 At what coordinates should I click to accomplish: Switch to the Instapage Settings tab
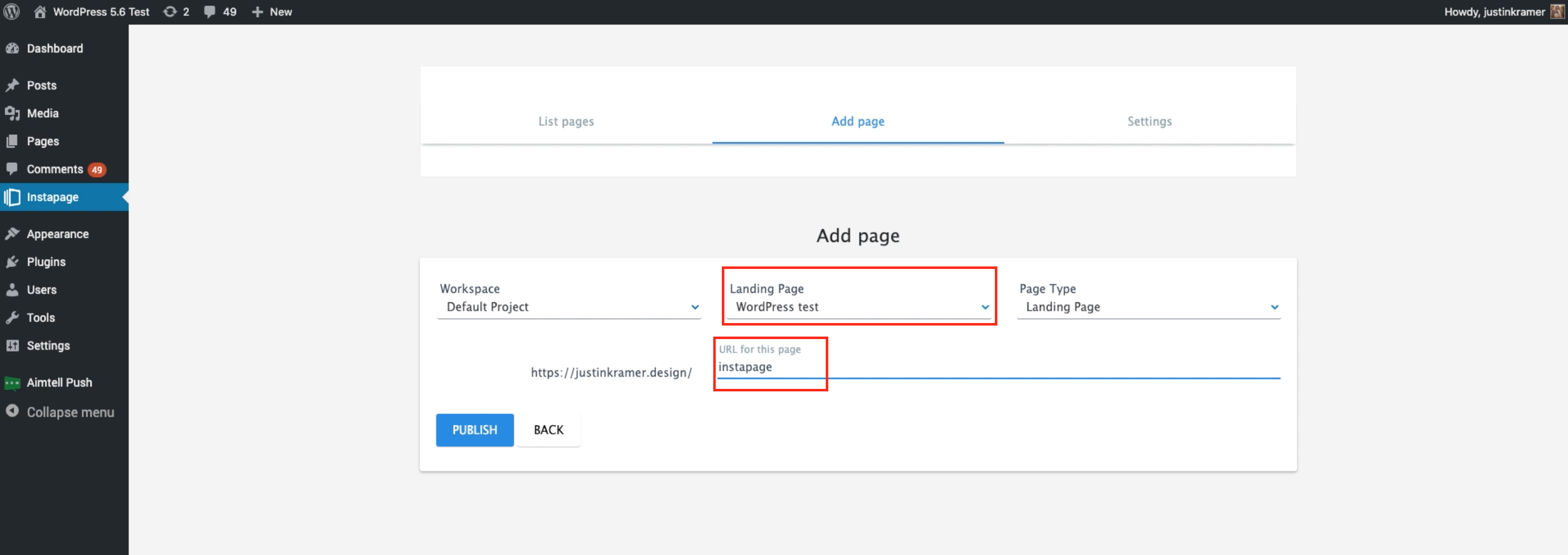point(1149,122)
